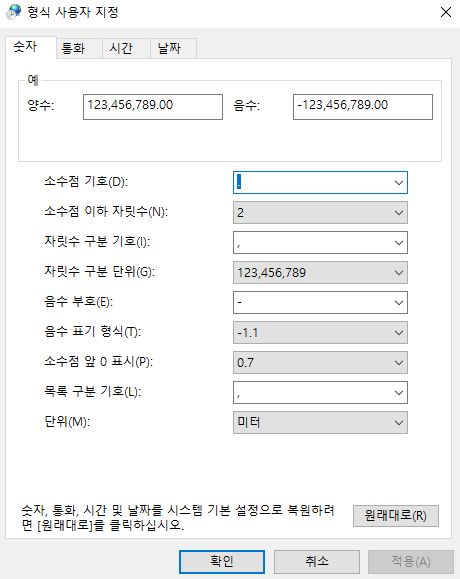Click the 소수점 기호(D) label

pyautogui.click(x=86, y=182)
